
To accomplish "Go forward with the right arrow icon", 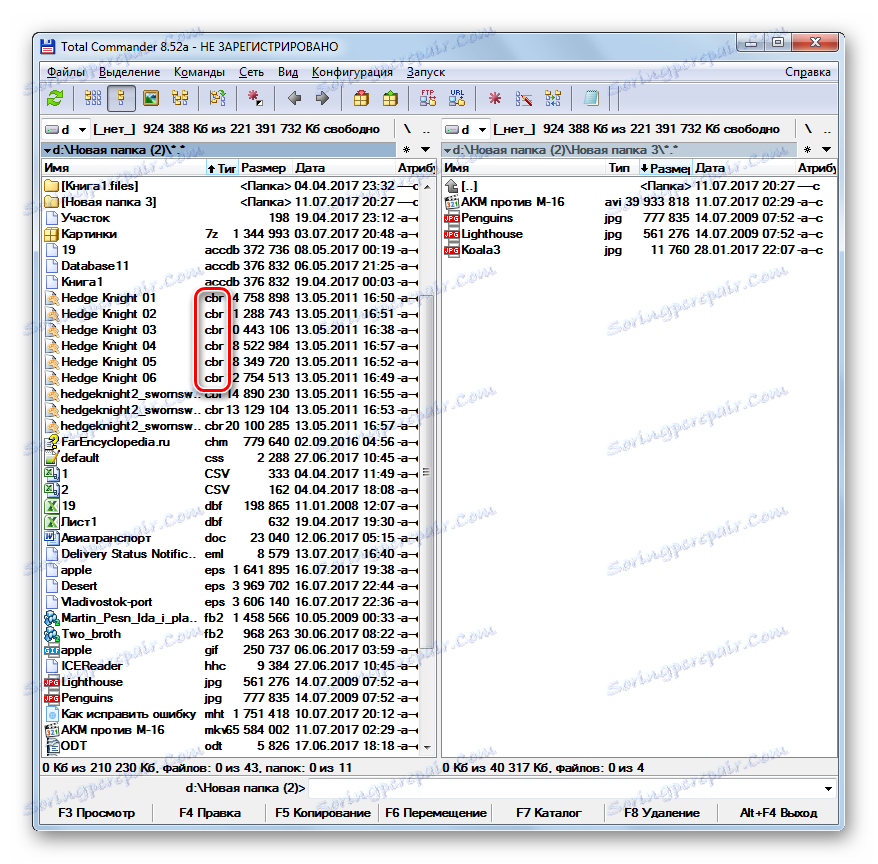I will click(x=323, y=99).
